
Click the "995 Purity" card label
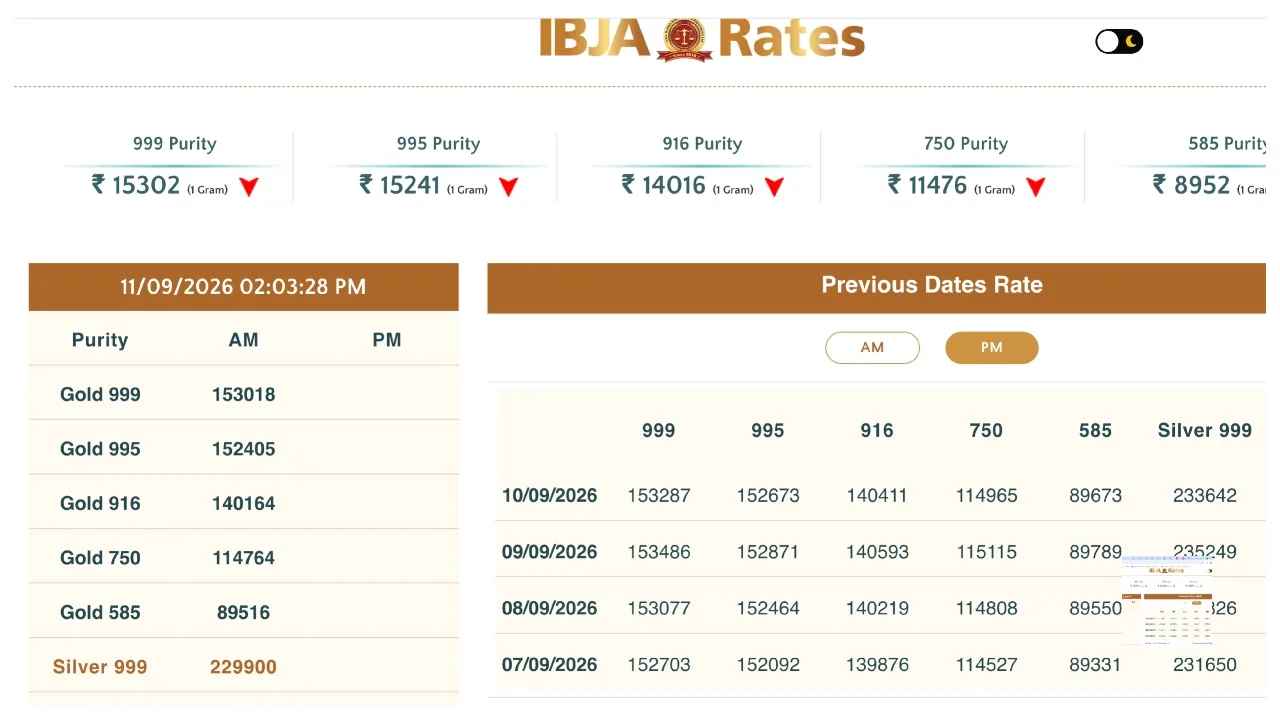pyautogui.click(x=439, y=144)
